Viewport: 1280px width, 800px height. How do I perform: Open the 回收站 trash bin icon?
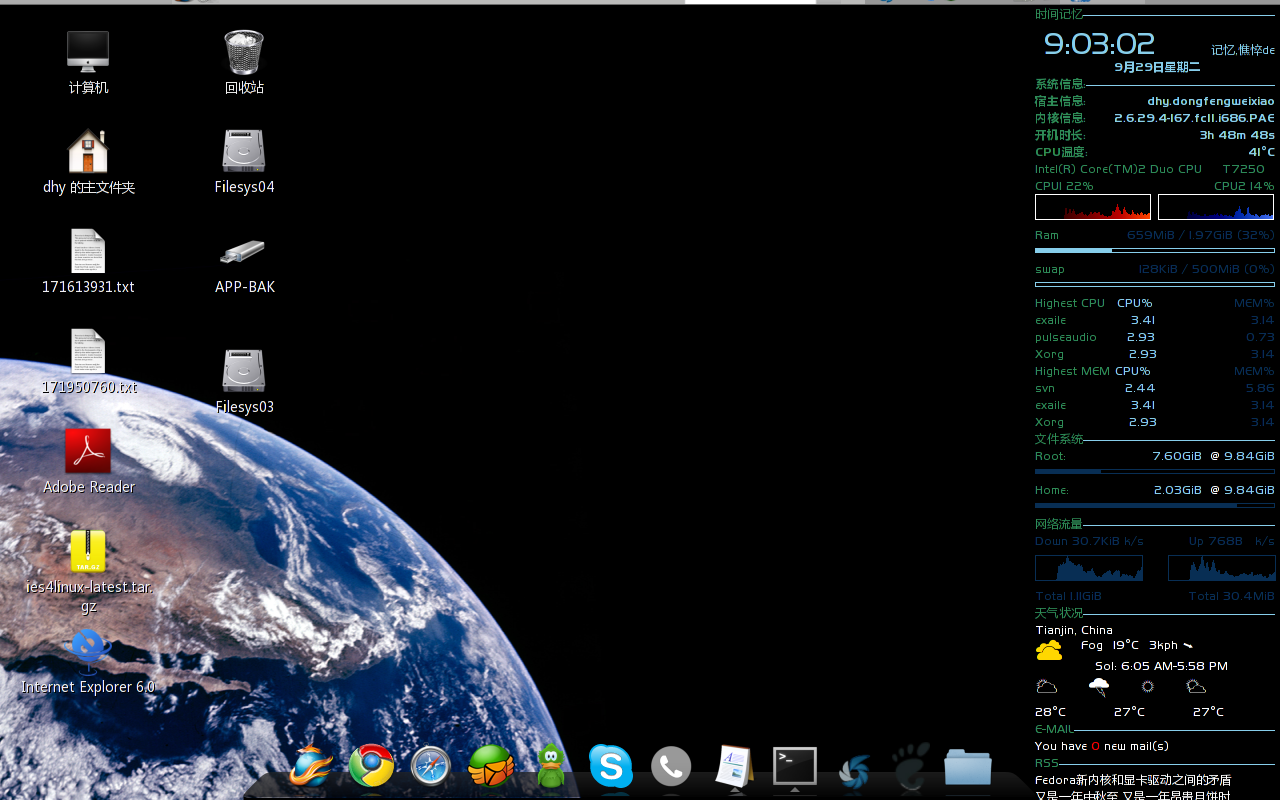pyautogui.click(x=244, y=52)
